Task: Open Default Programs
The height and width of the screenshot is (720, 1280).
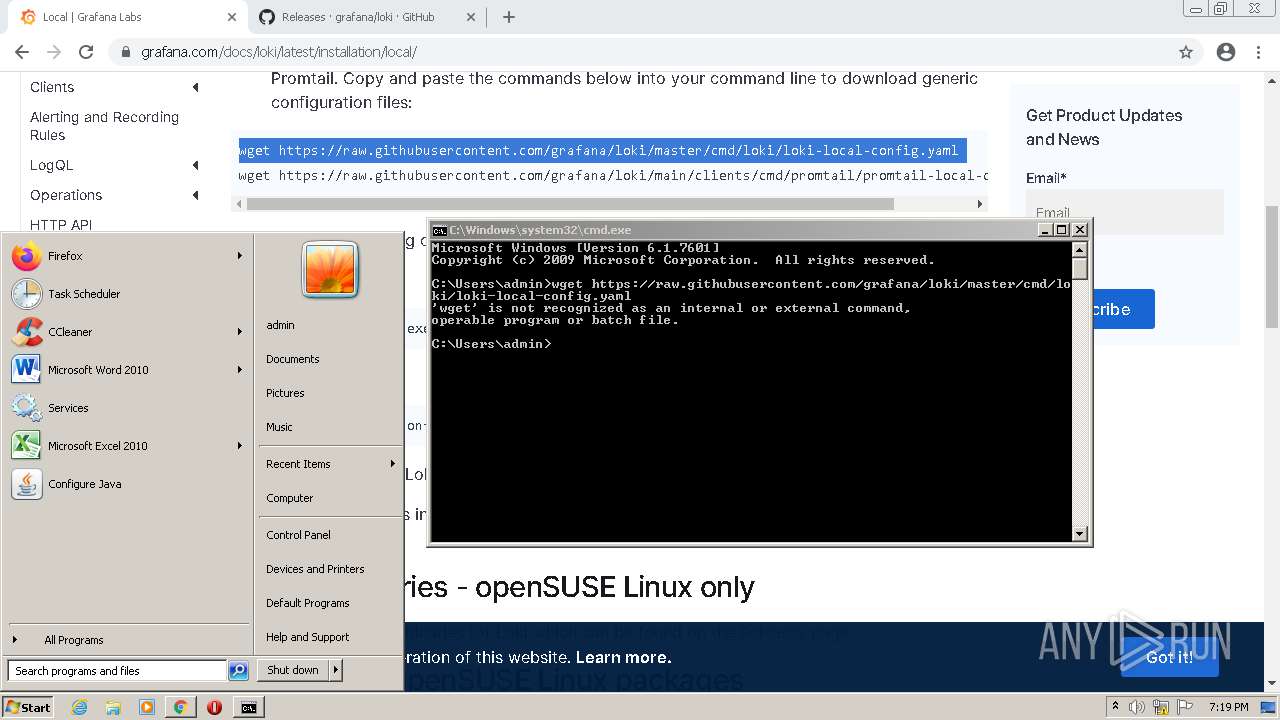Action: pos(308,603)
